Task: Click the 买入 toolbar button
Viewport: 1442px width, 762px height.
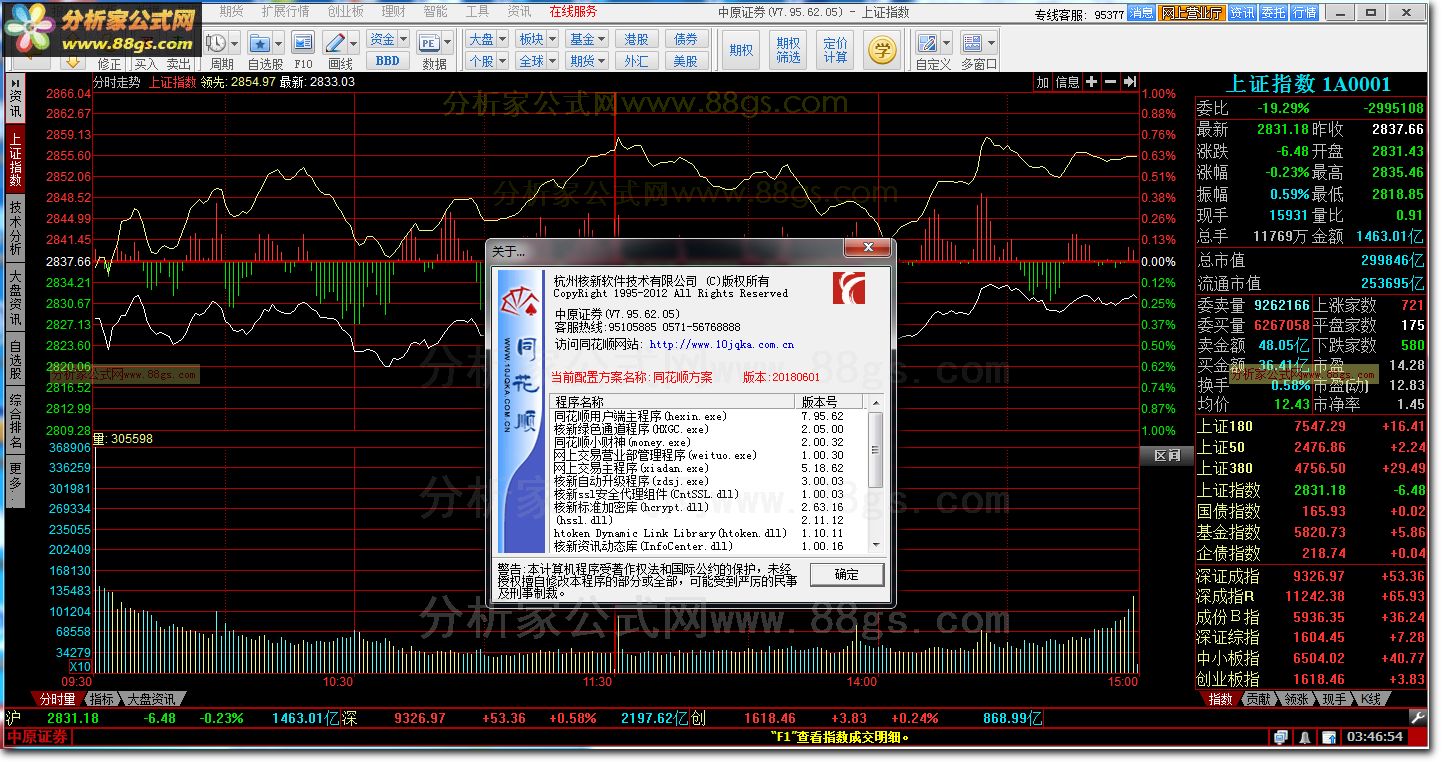Action: point(146,63)
